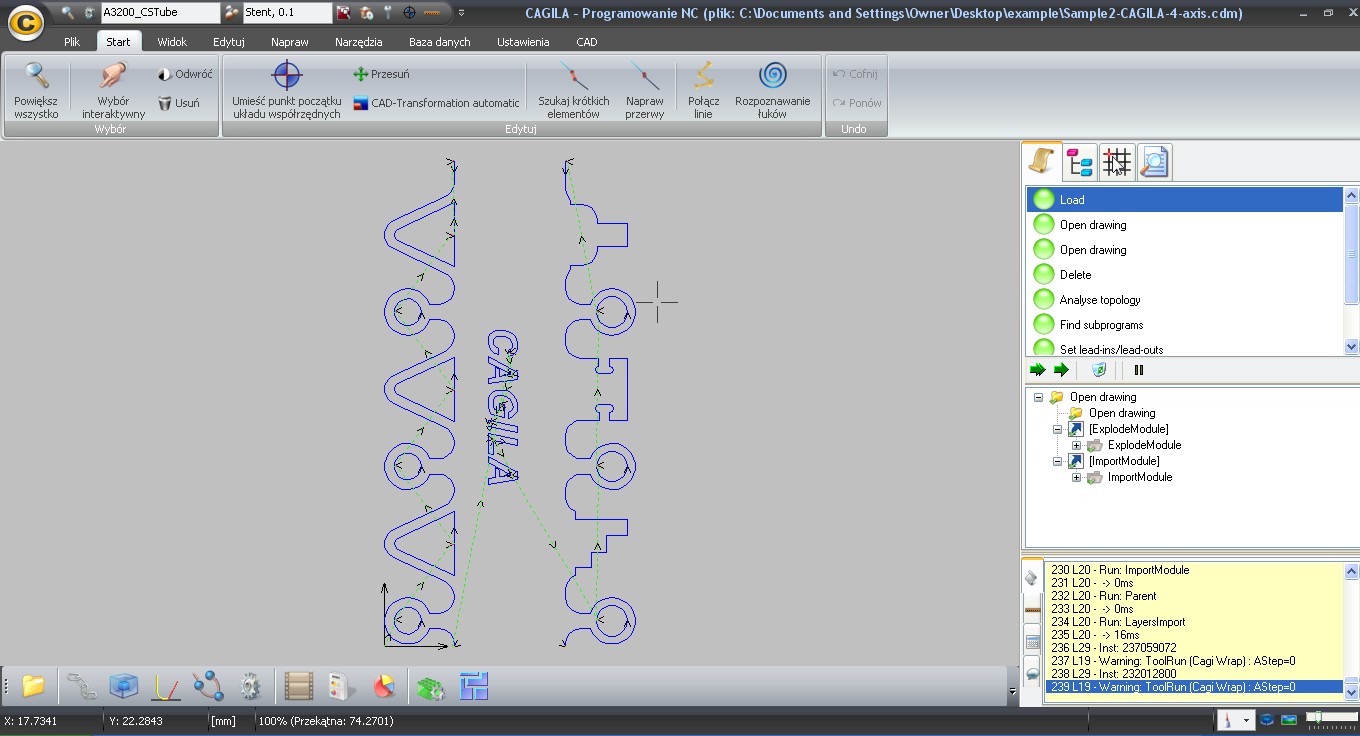The height and width of the screenshot is (736, 1360).
Task: Switch to the Widok tab
Action: [x=172, y=42]
